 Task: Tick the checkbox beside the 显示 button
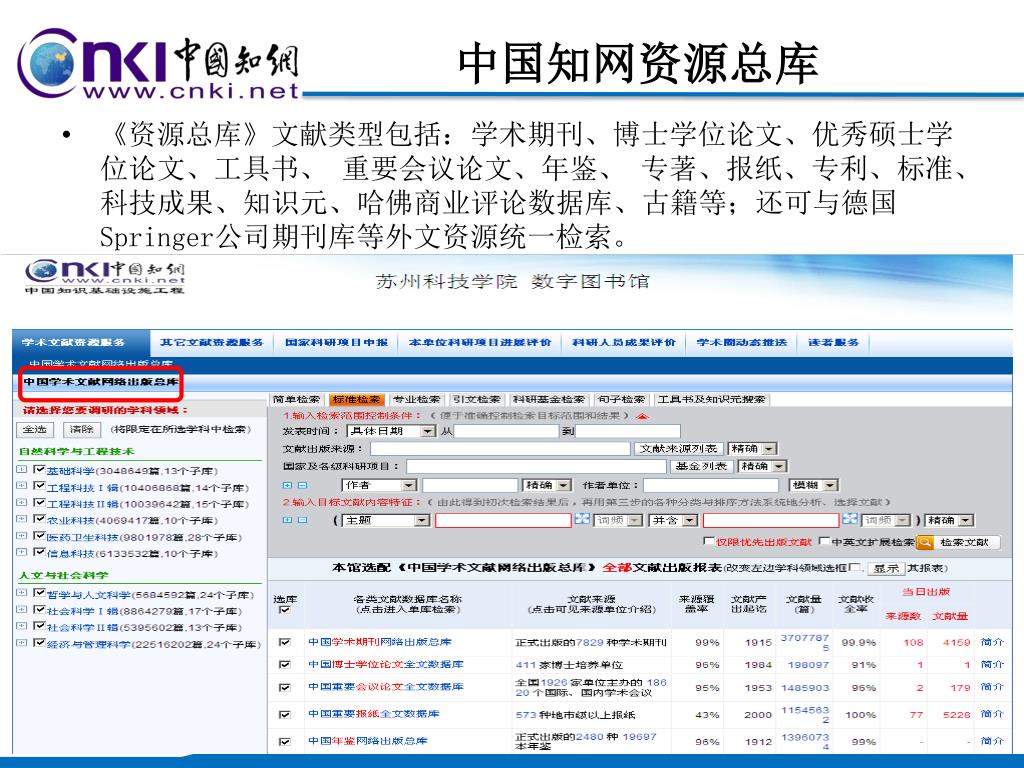tap(856, 567)
